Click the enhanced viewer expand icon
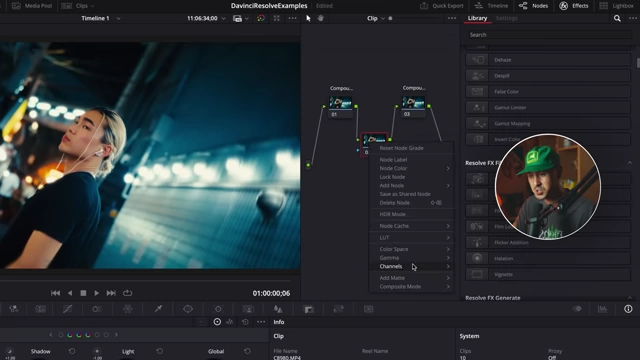The image size is (640, 360). (x=277, y=18)
